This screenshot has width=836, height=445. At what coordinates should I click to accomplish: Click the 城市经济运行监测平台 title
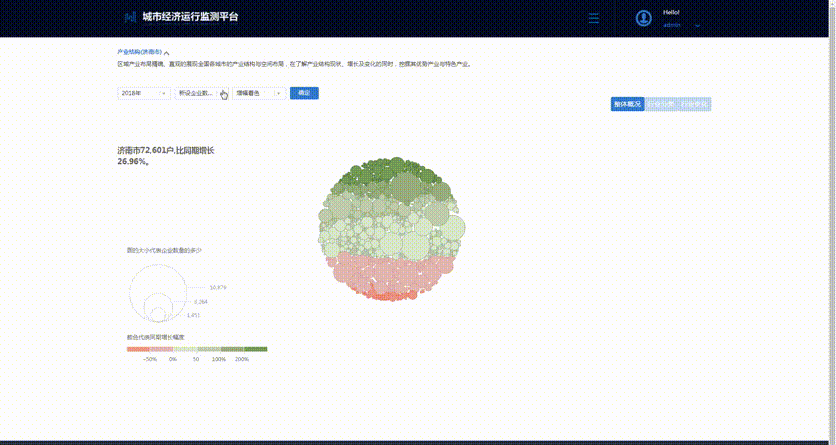point(190,17)
